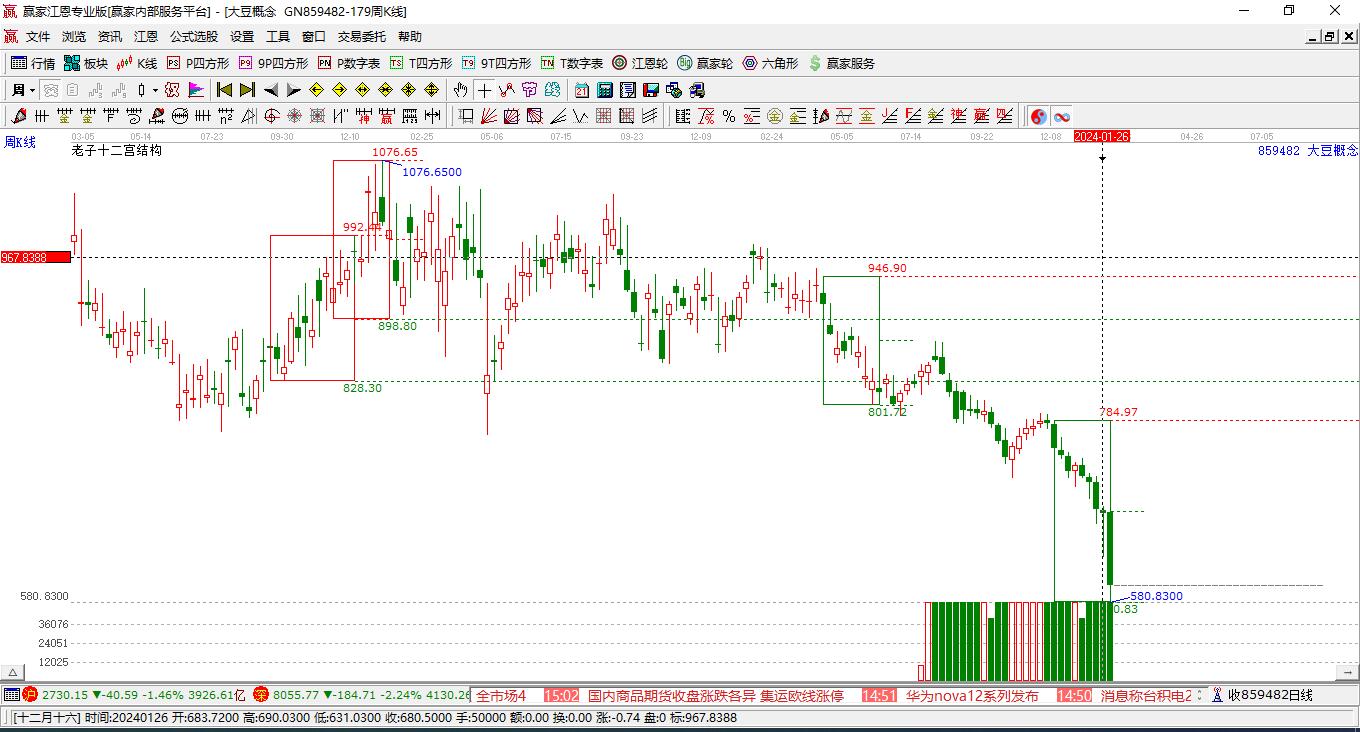Toggle the blue infinity symbol icon
This screenshot has width=1360, height=732.
point(1061,116)
